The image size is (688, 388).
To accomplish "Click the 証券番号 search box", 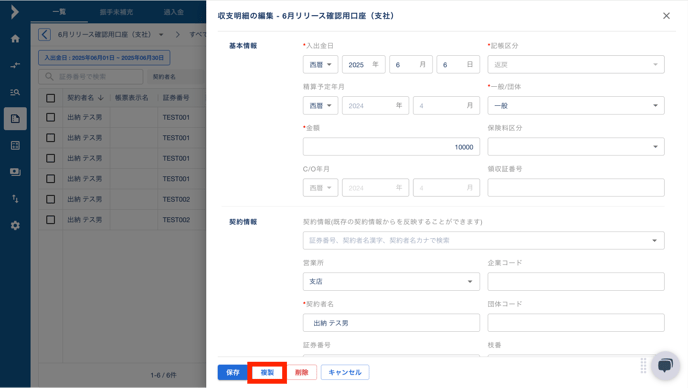I will (91, 76).
